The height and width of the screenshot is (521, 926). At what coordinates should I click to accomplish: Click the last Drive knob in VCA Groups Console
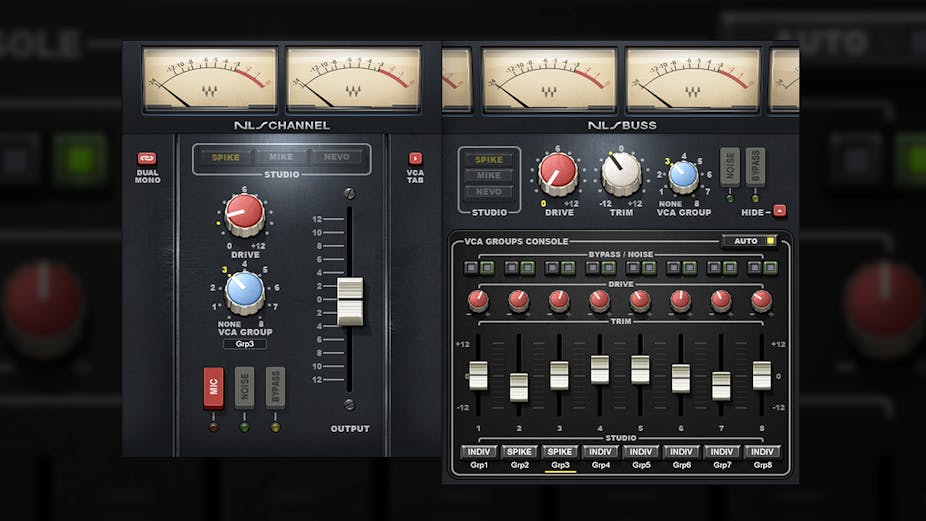762,300
